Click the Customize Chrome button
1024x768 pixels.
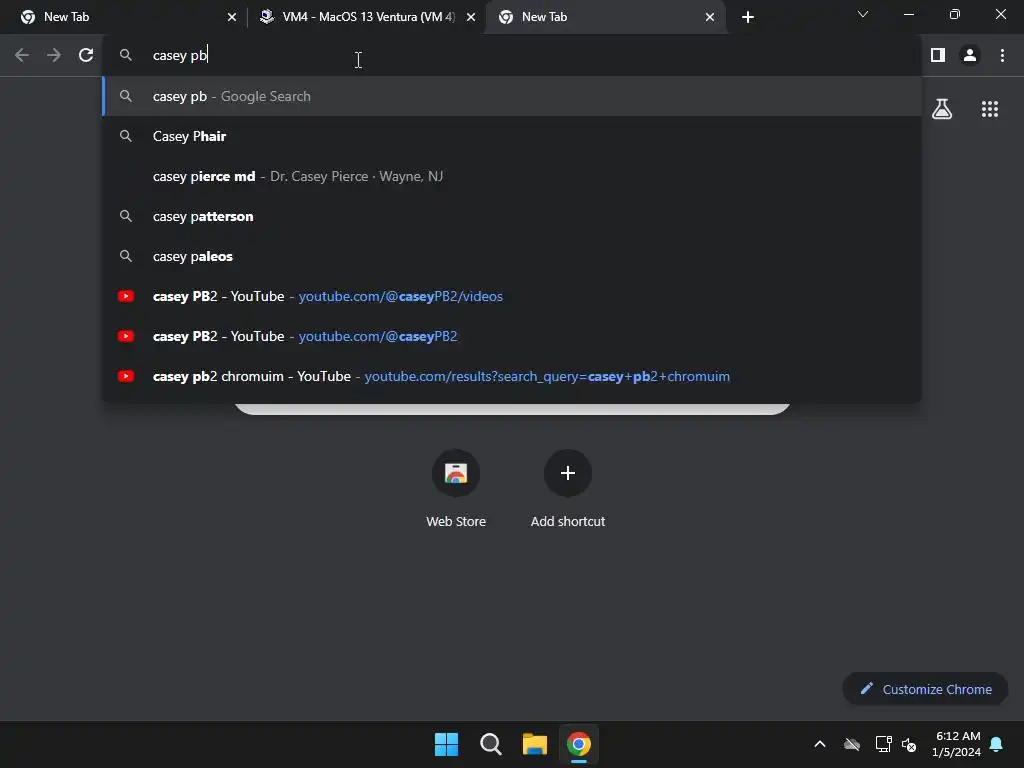point(925,689)
